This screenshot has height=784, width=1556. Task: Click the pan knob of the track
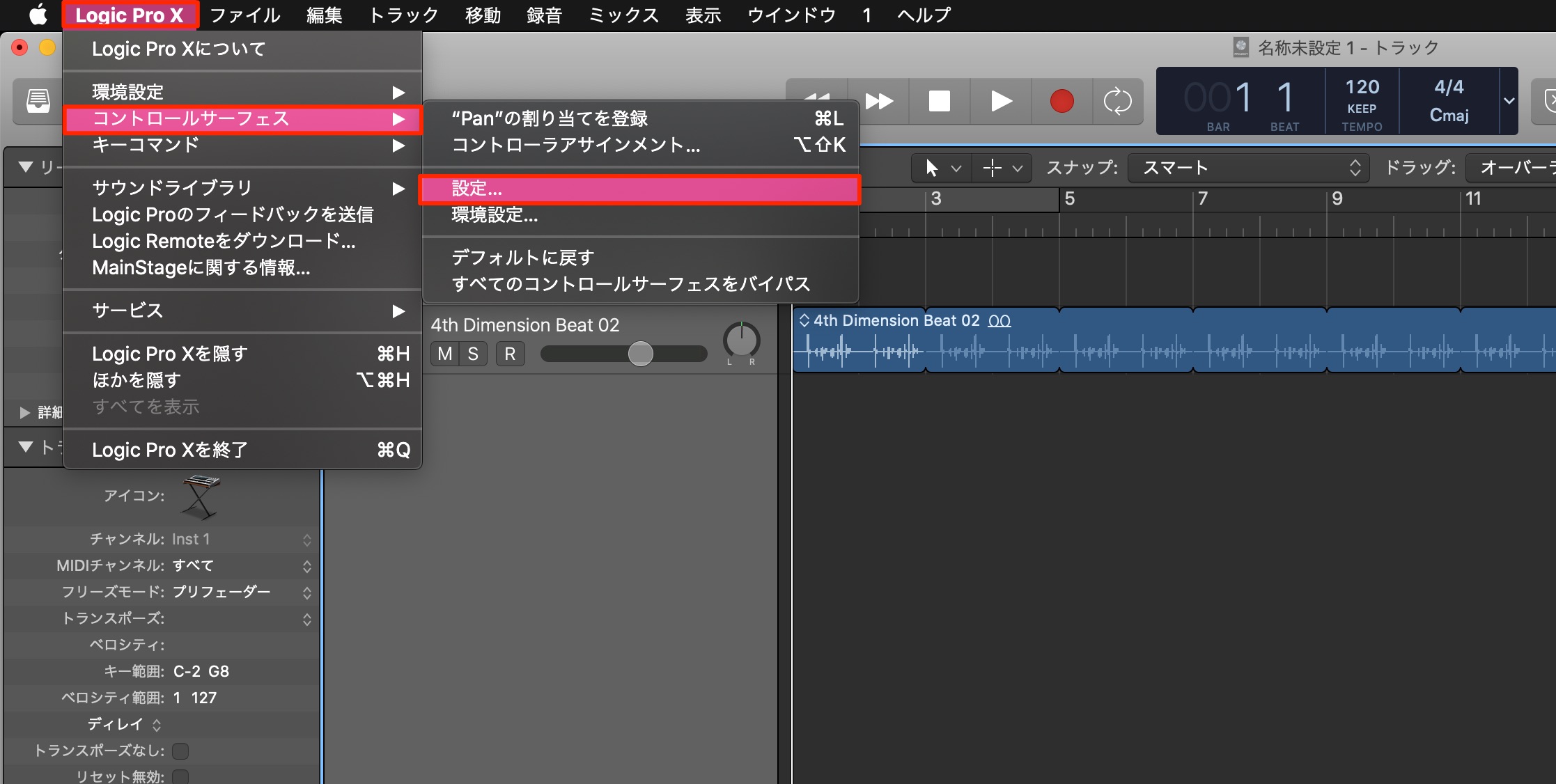click(x=741, y=340)
